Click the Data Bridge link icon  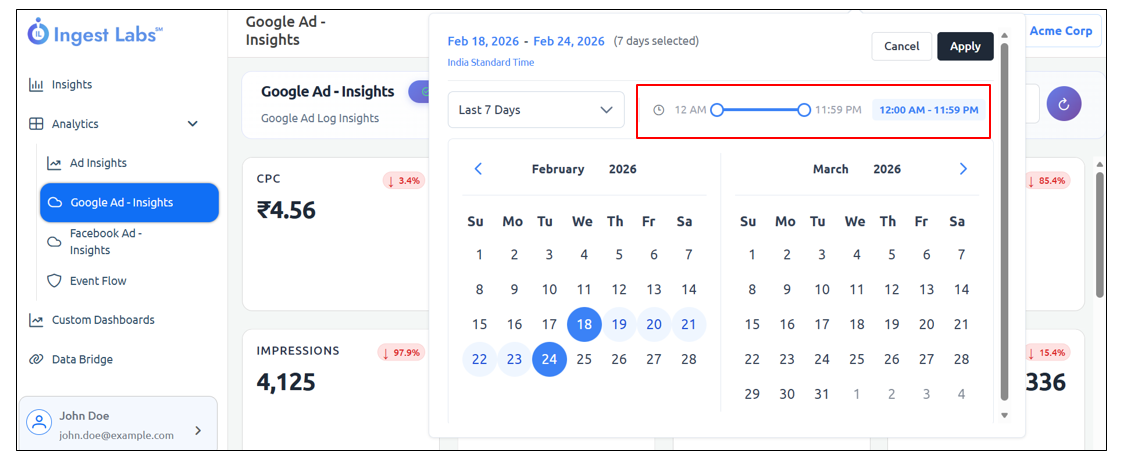pyautogui.click(x=36, y=359)
